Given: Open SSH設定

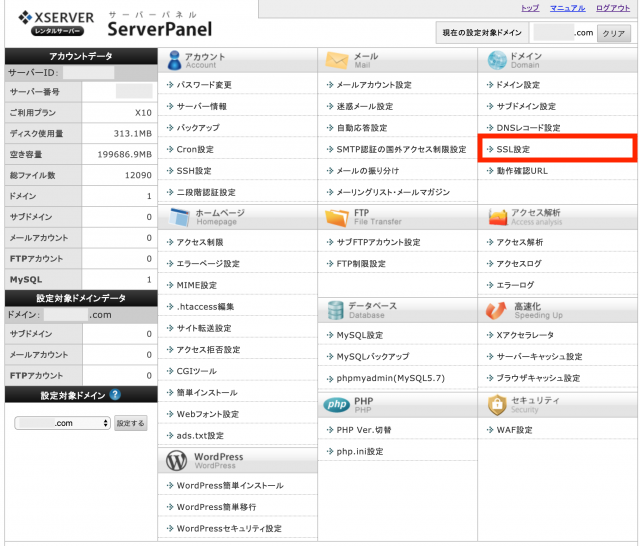Looking at the screenshot, I should (194, 171).
